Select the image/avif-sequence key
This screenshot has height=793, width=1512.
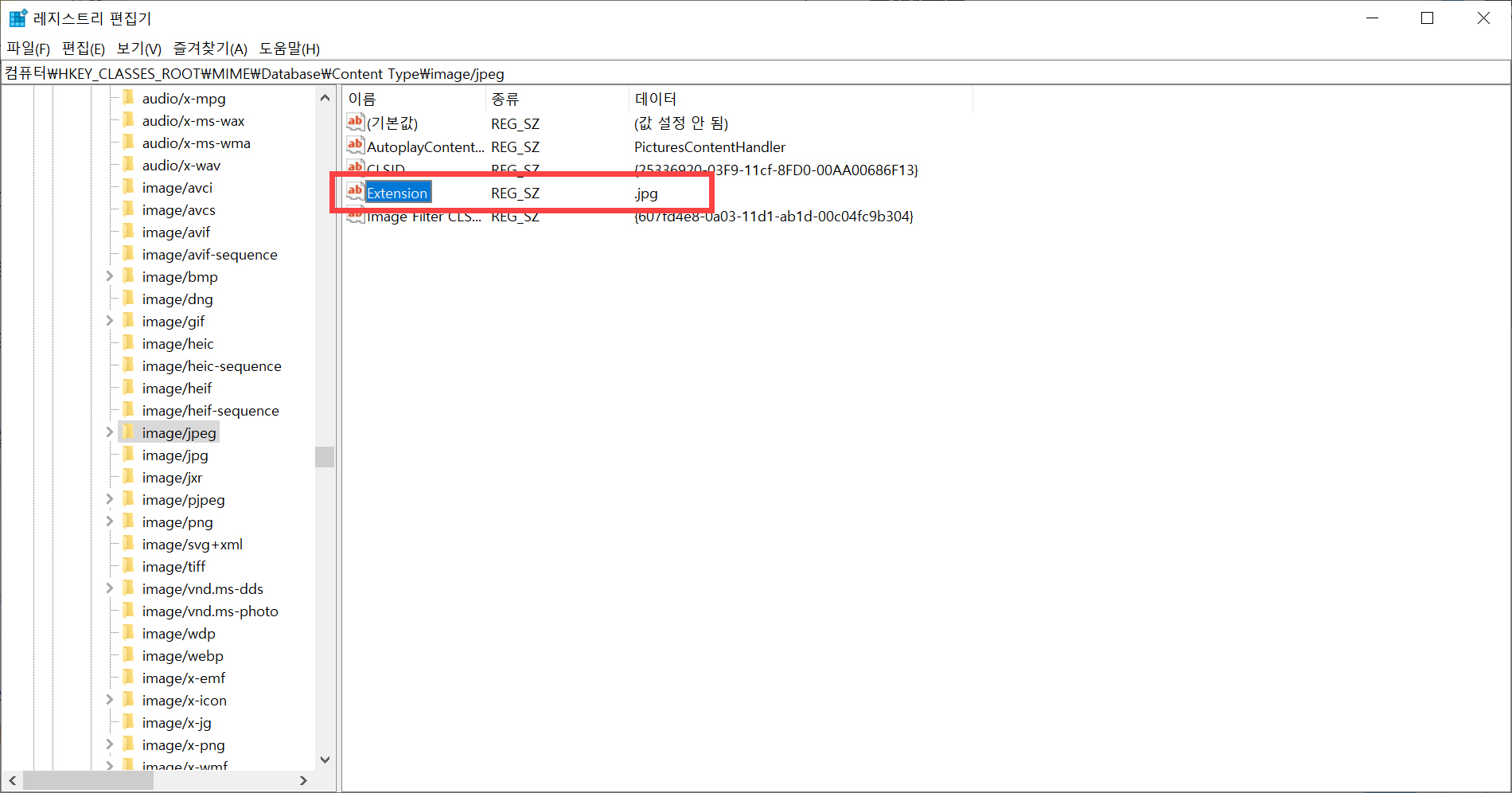[210, 255]
